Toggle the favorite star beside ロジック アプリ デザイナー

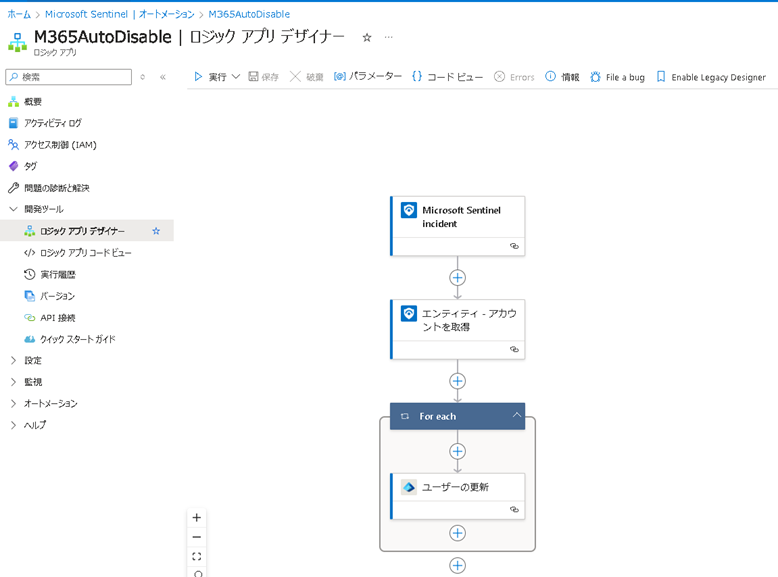tap(156, 231)
